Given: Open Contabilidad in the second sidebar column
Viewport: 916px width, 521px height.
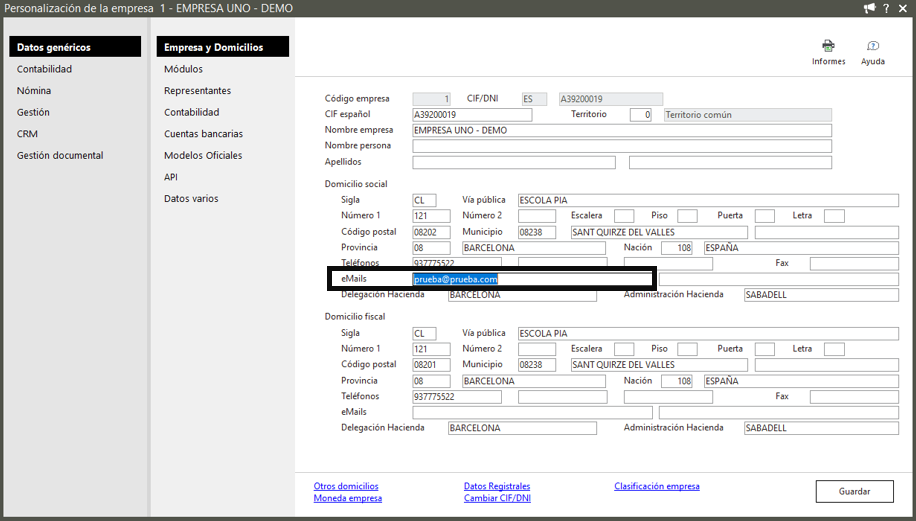Looking at the screenshot, I should point(192,112).
